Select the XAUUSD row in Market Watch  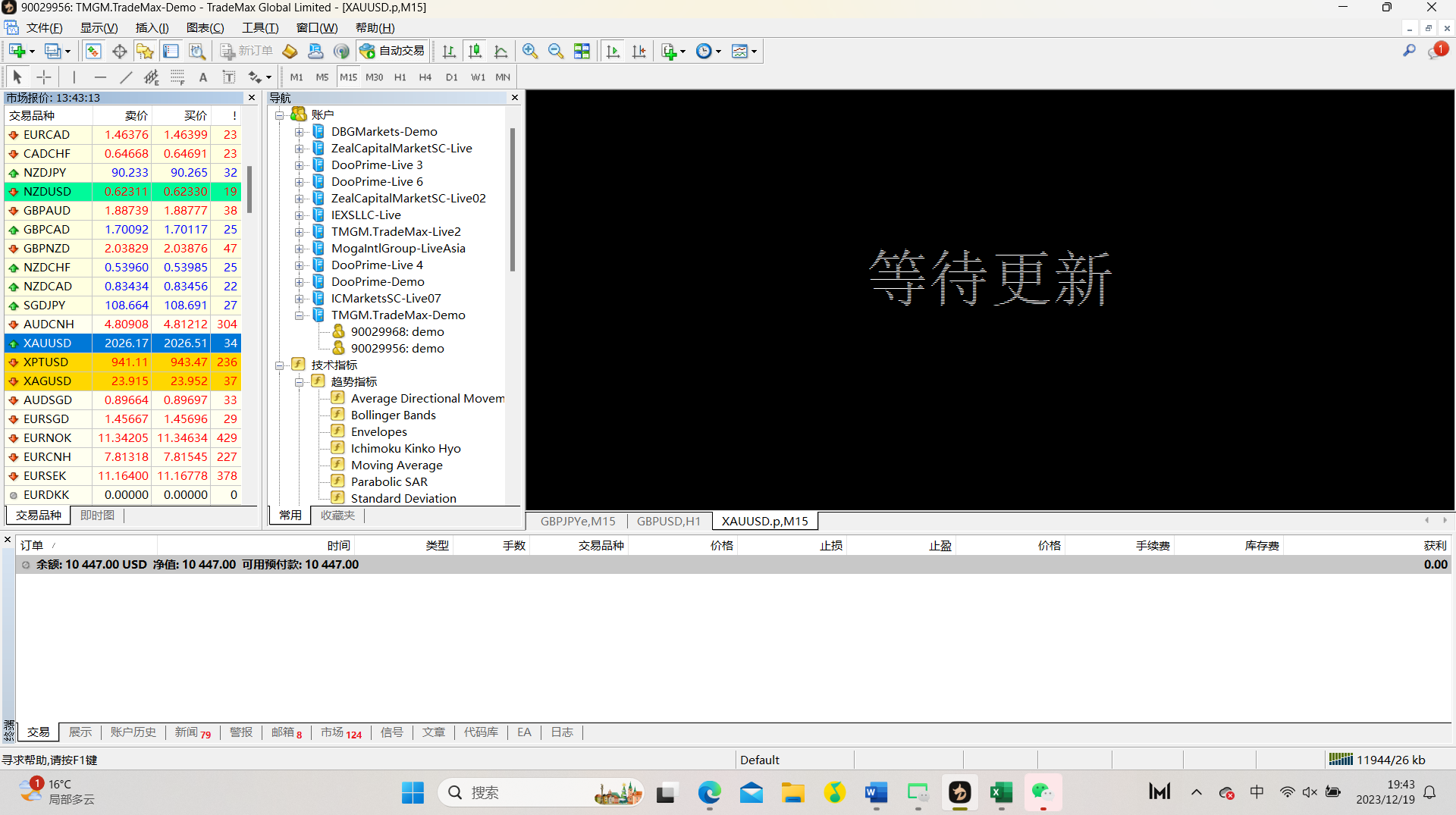[x=123, y=343]
